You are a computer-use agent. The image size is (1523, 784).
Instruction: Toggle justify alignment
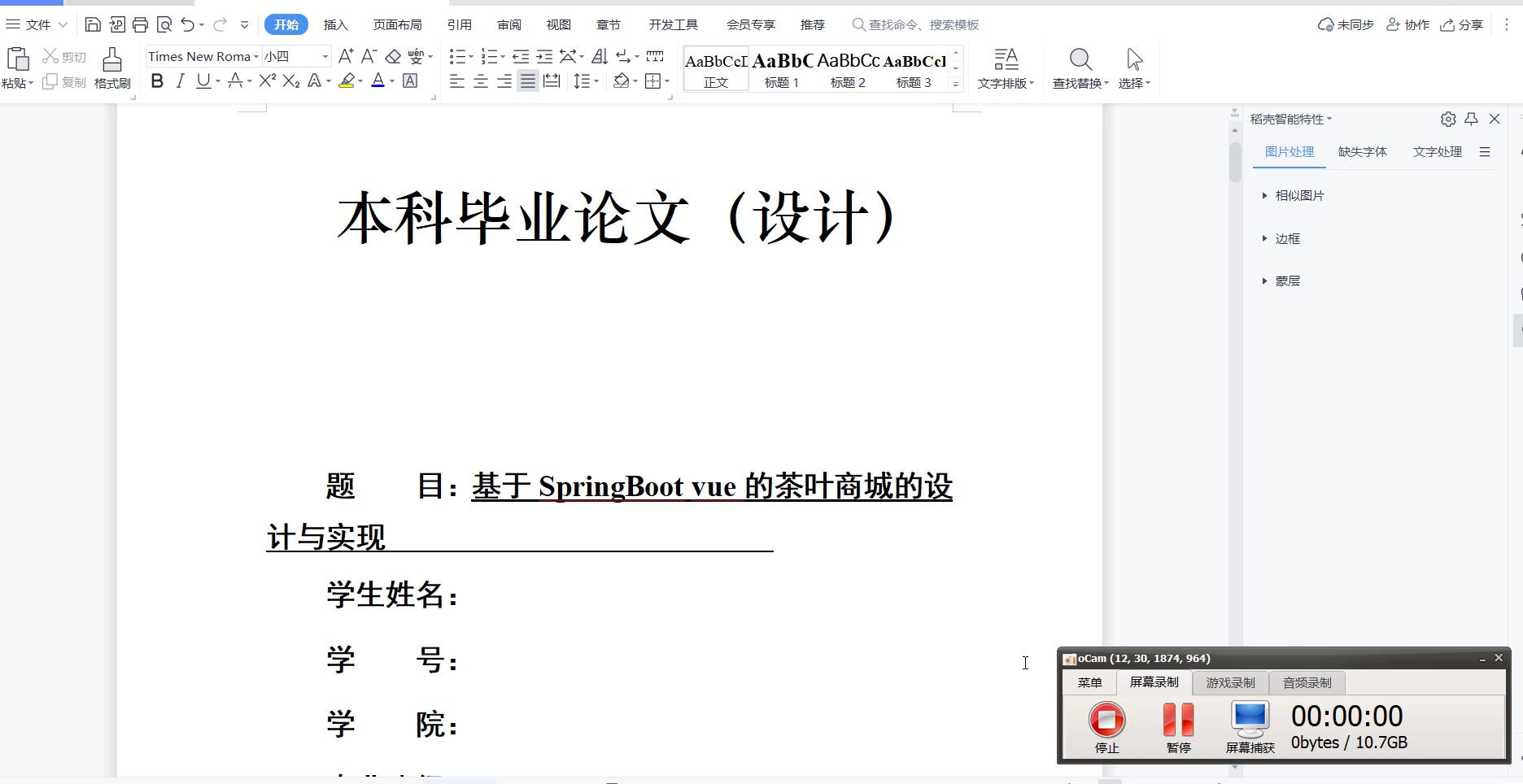[528, 81]
